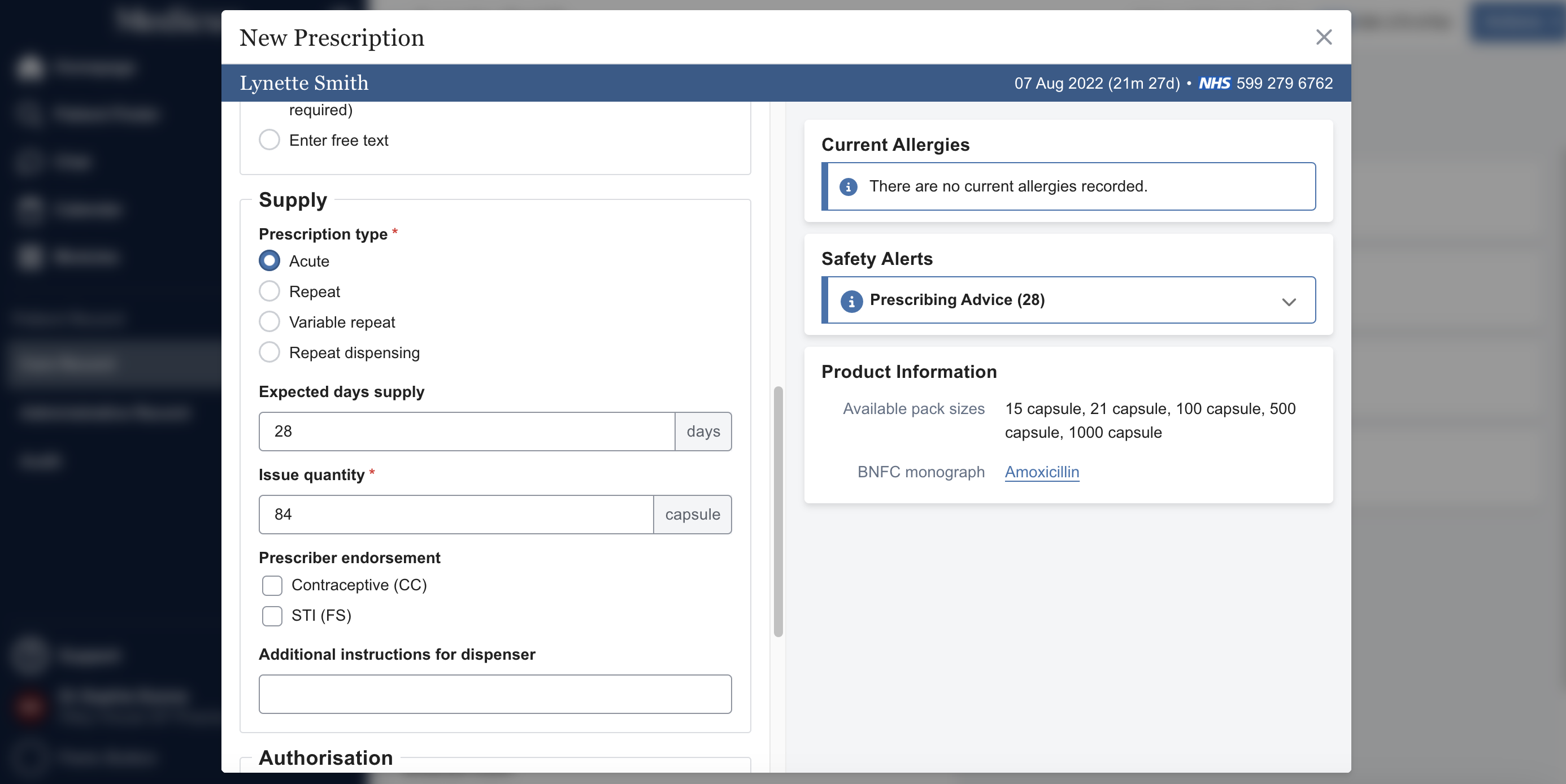Focus the Additional instructions for dispenser box
Image resolution: width=1566 pixels, height=784 pixels.
point(495,694)
